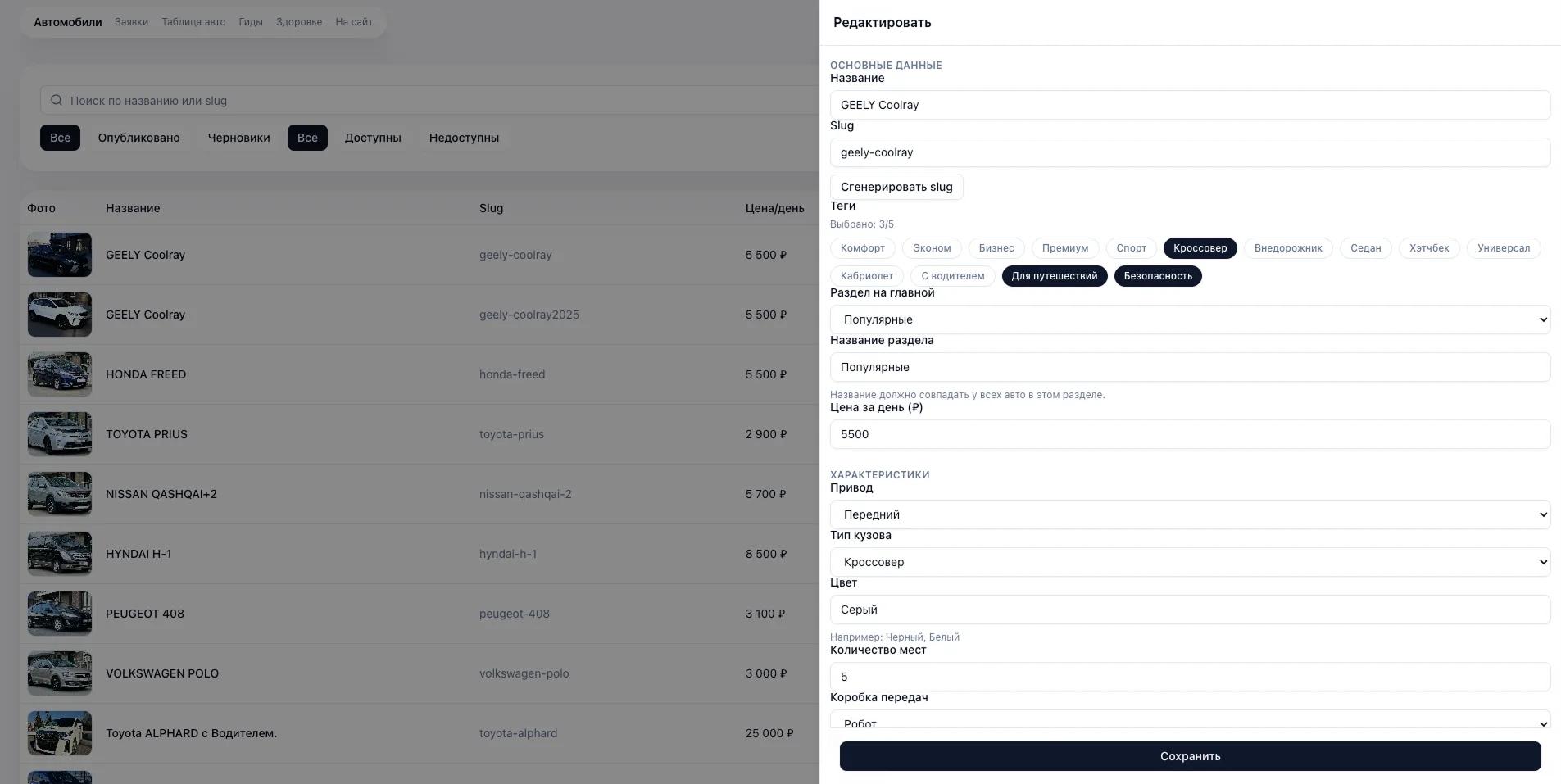The image size is (1561, 784).
Task: Enable the С водителем tag
Action: [953, 276]
